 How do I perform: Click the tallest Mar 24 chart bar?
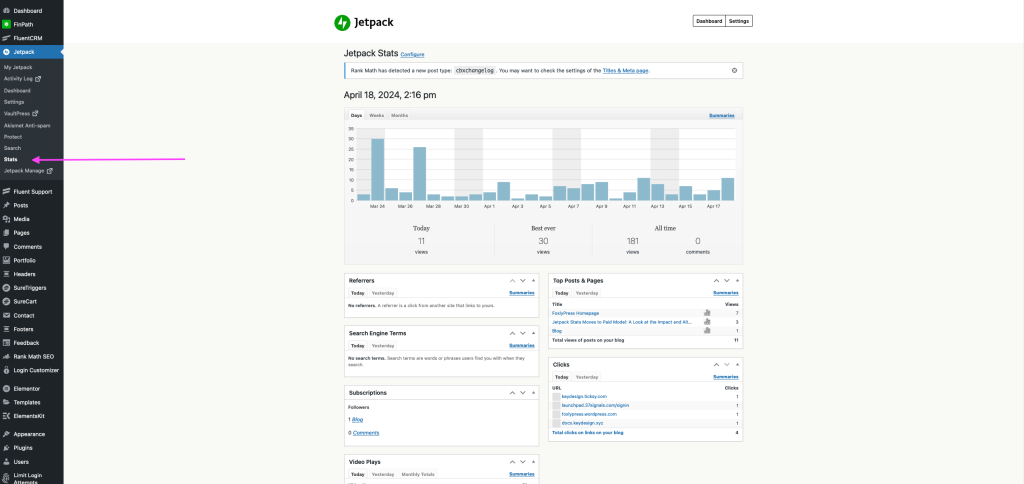pyautogui.click(x=377, y=169)
